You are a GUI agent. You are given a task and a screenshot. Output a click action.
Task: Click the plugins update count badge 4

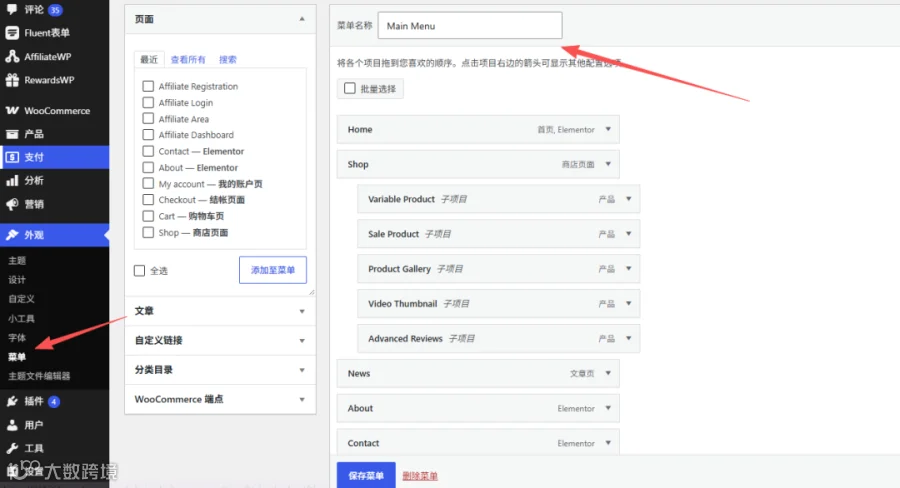(x=54, y=401)
